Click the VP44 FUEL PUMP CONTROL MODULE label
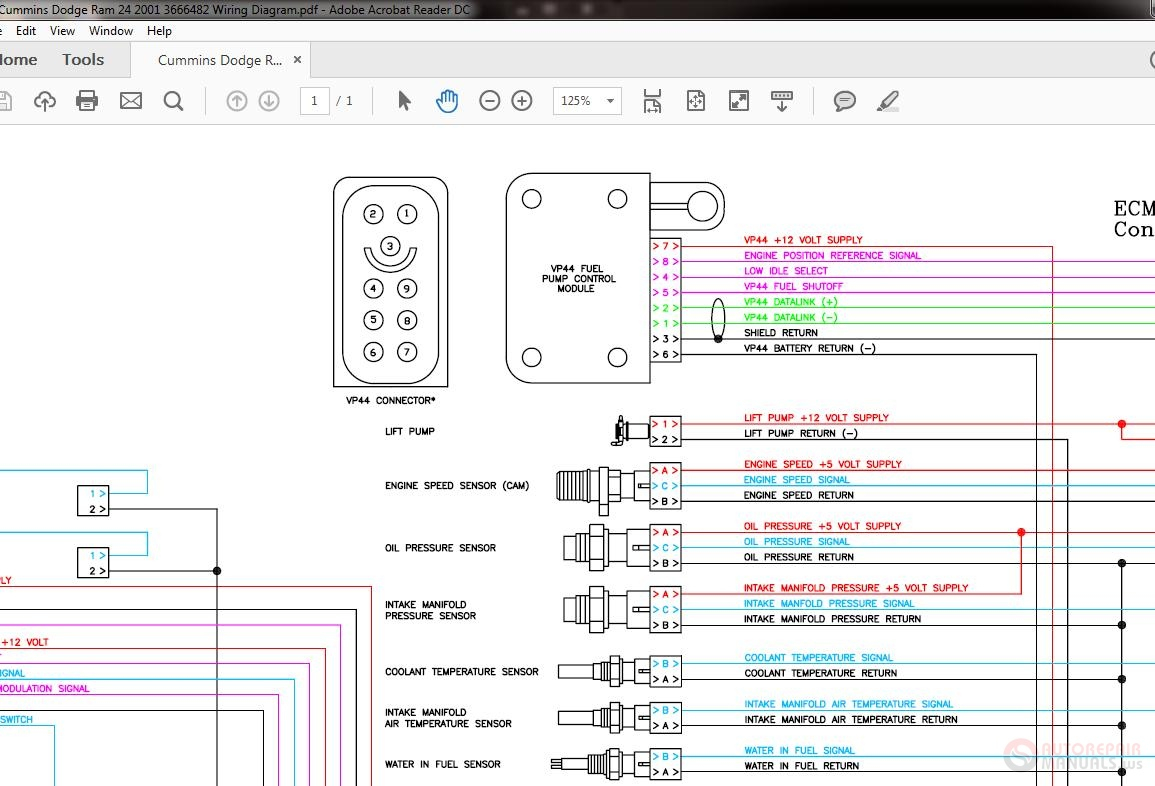The image size is (1155, 786). (578, 278)
